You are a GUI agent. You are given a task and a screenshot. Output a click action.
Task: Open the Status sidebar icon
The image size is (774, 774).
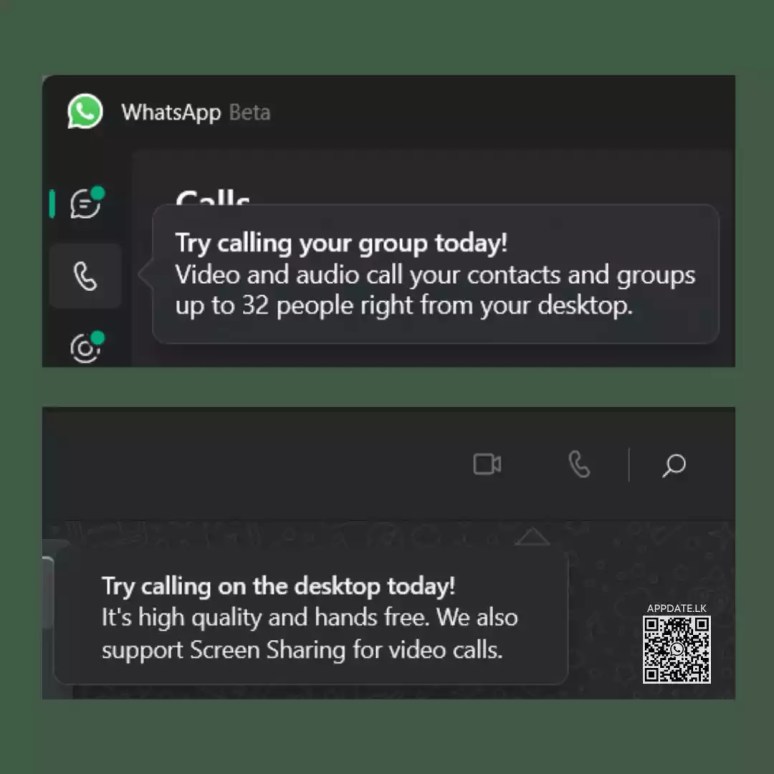click(x=85, y=348)
